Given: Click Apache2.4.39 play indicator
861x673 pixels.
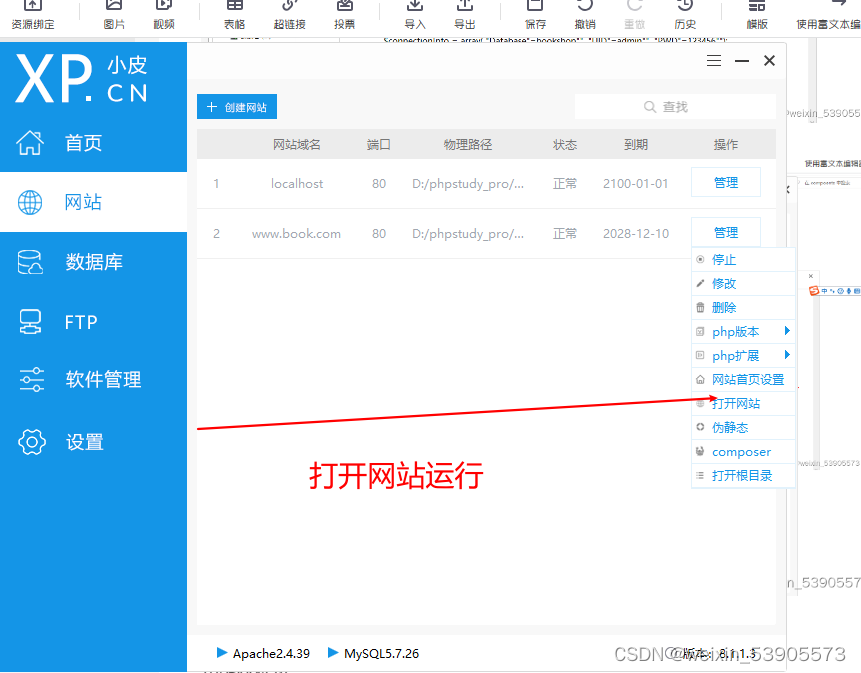Looking at the screenshot, I should coord(222,653).
